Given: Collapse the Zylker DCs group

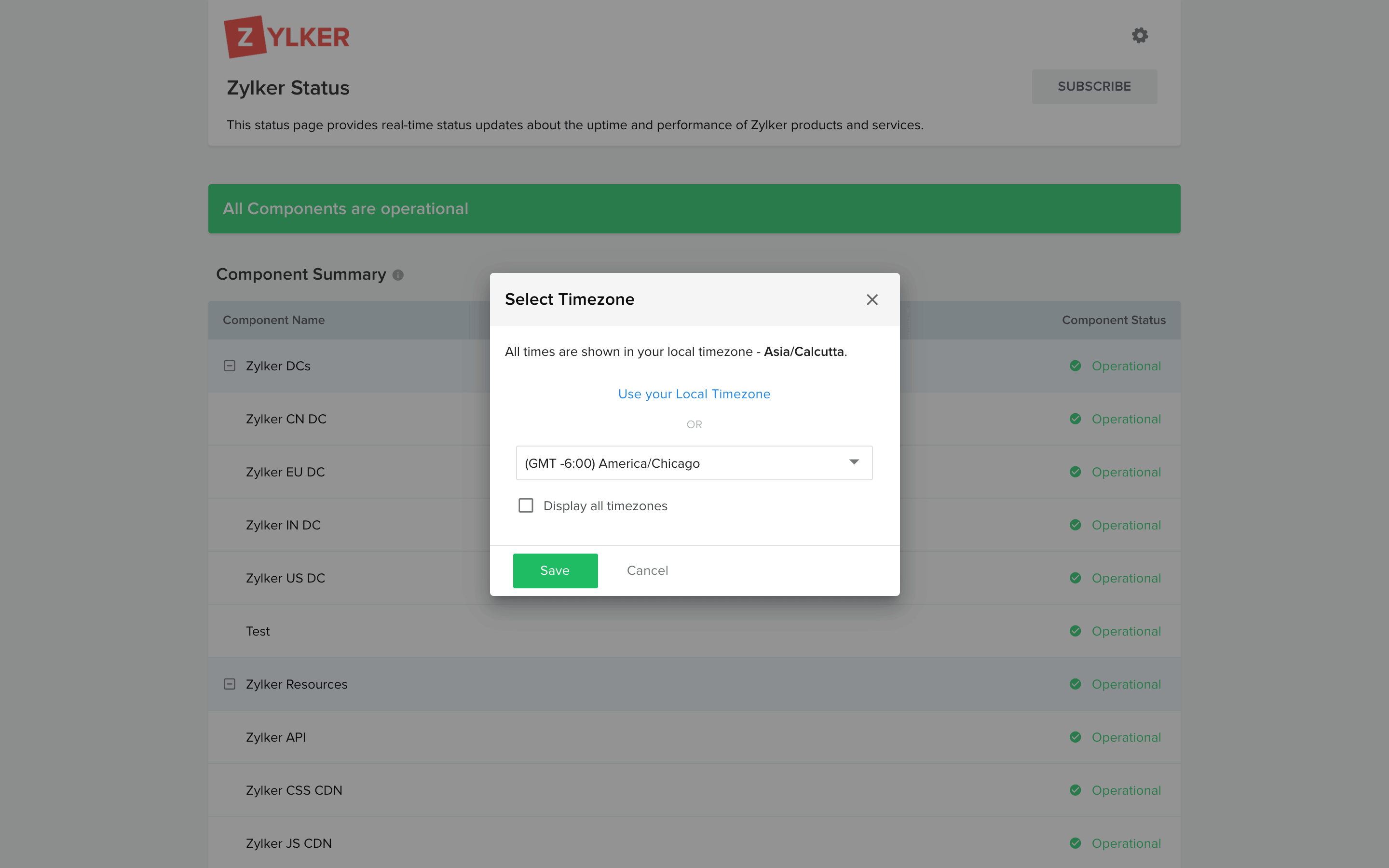Looking at the screenshot, I should [x=230, y=366].
